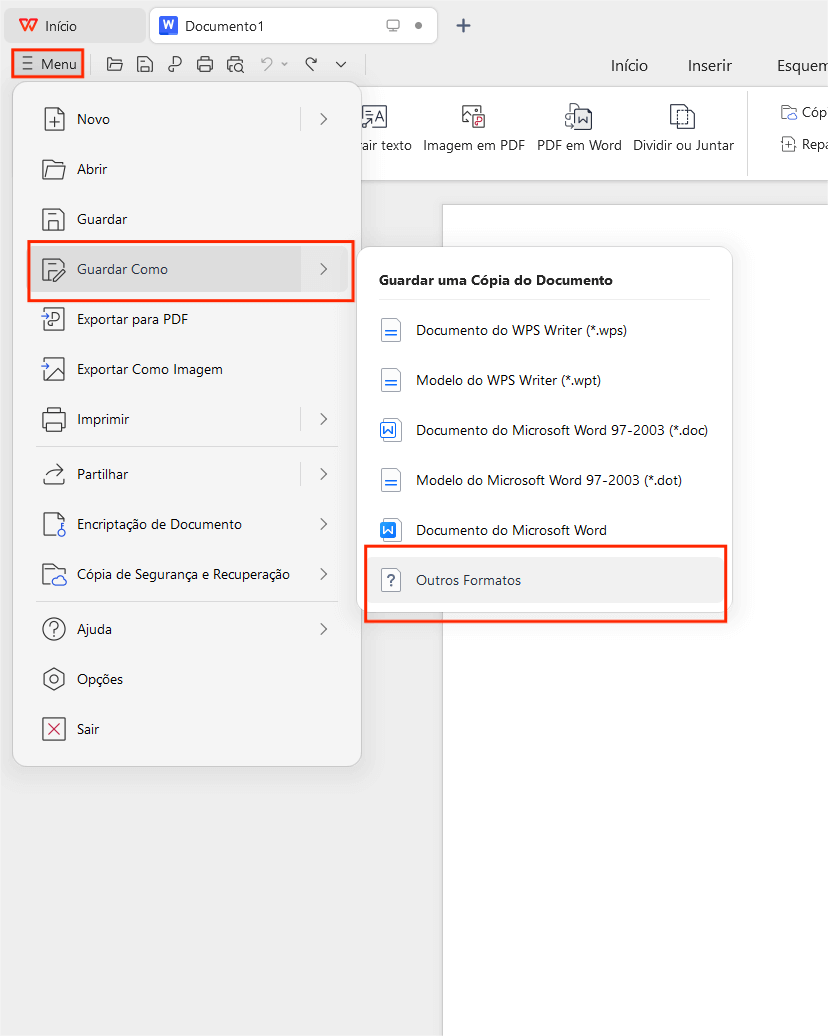The width and height of the screenshot is (828, 1036).
Task: Click the PDF em Word tool
Action: click(x=579, y=128)
